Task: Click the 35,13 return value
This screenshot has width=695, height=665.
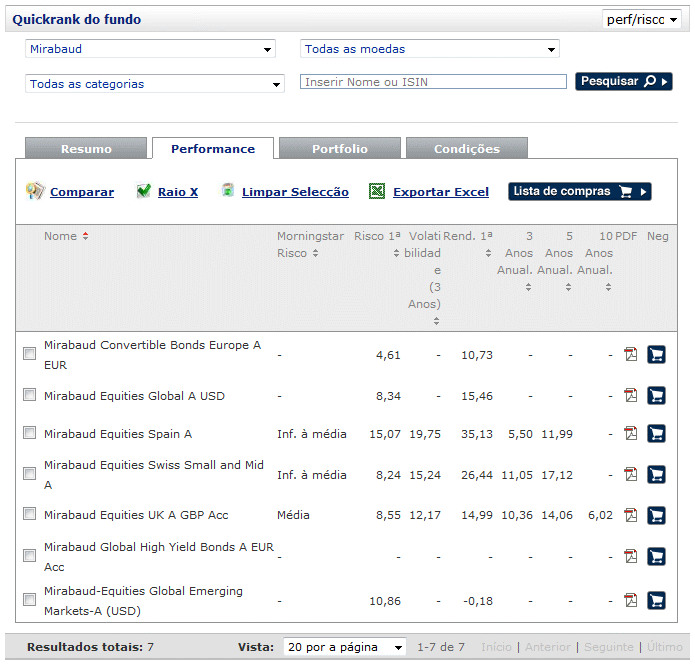Action: point(476,434)
